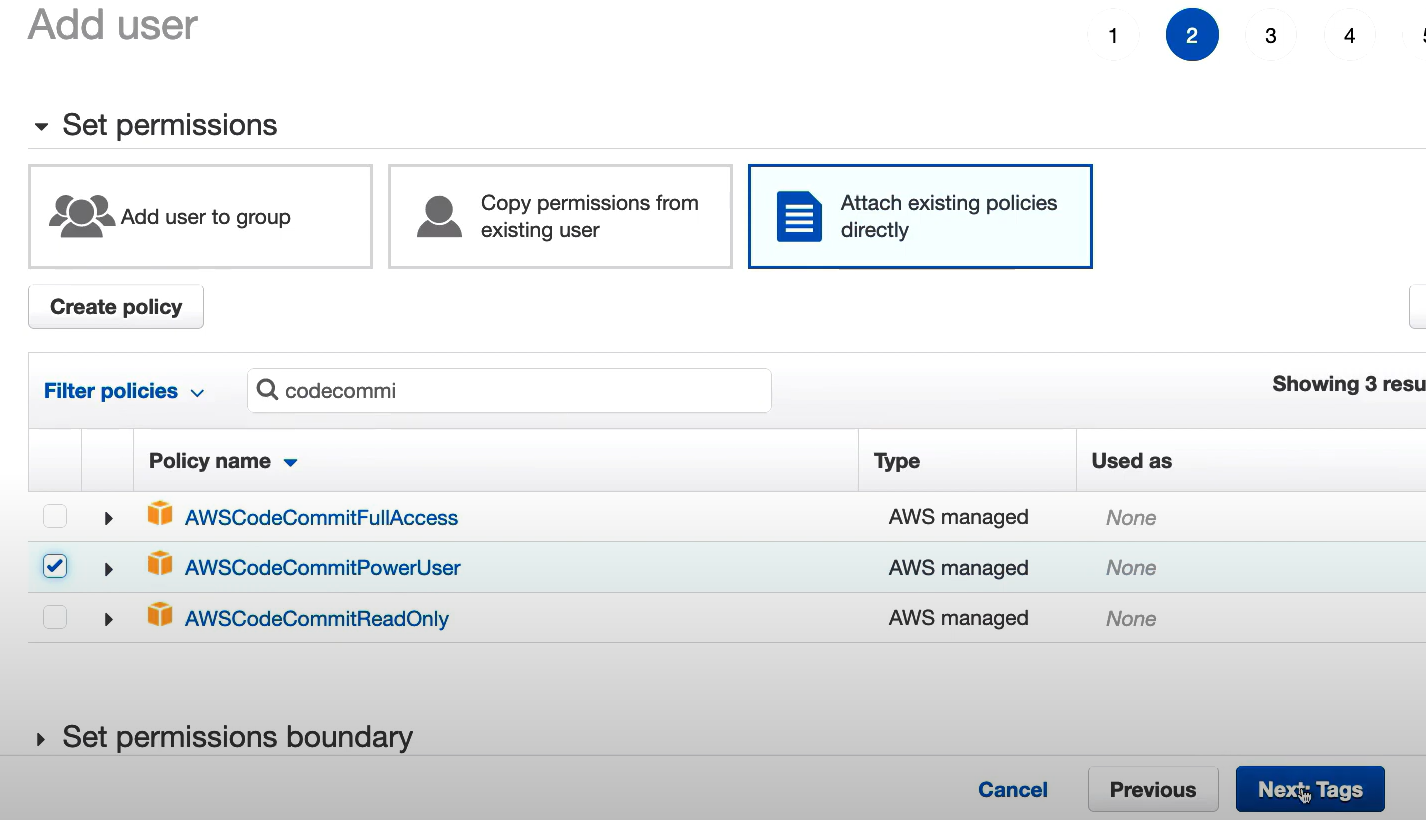Click None value in AWSCodeCommitPowerUser row

pos(1131,568)
